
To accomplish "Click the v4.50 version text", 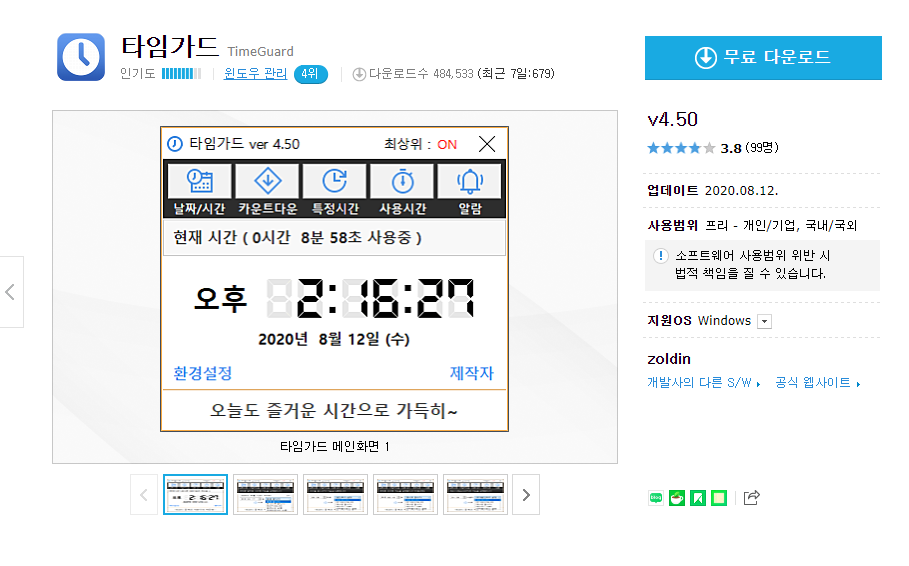I will [x=672, y=119].
